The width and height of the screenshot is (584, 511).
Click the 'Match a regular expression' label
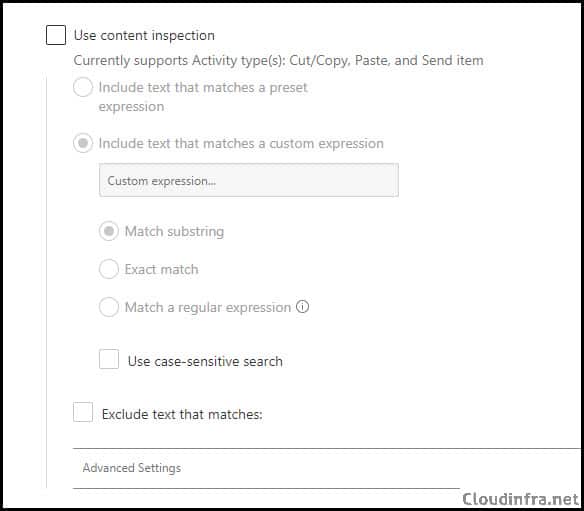click(208, 307)
